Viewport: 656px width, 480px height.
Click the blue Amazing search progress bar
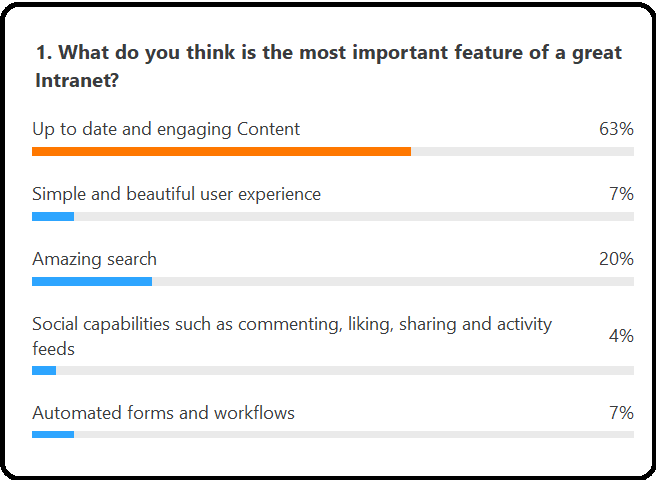pyautogui.click(x=92, y=281)
